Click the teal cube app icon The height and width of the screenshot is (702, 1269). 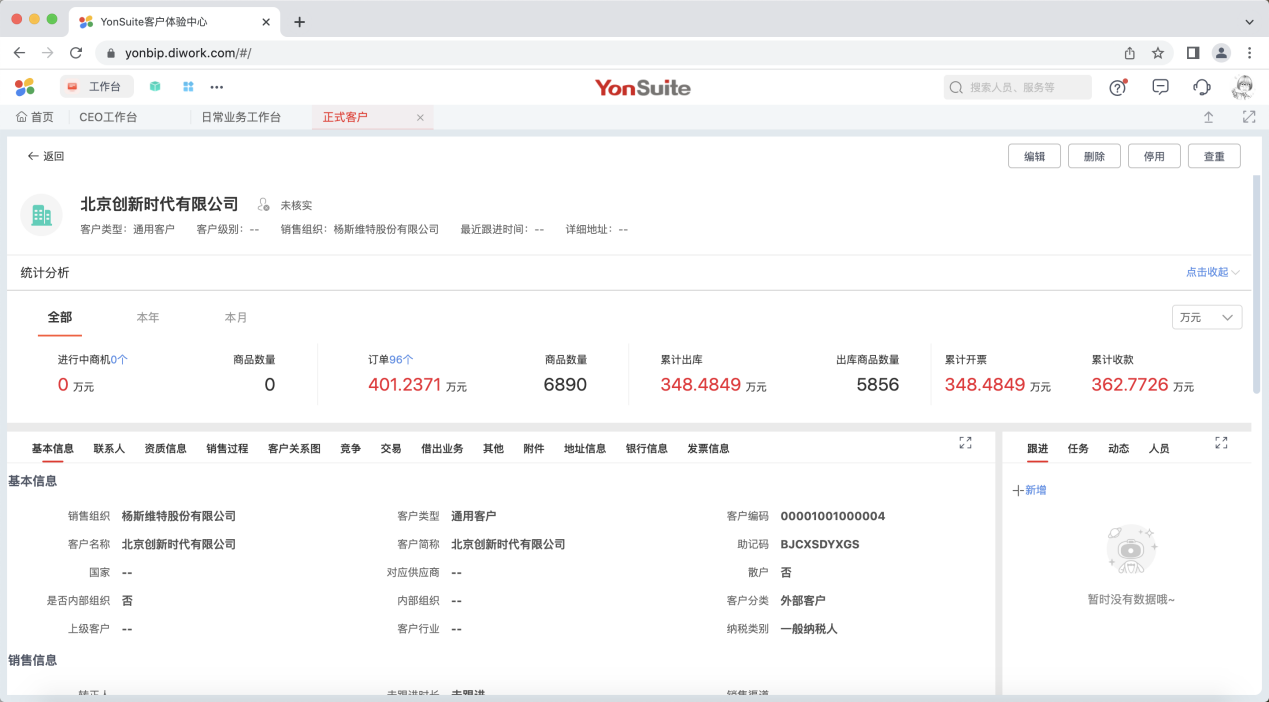point(155,87)
